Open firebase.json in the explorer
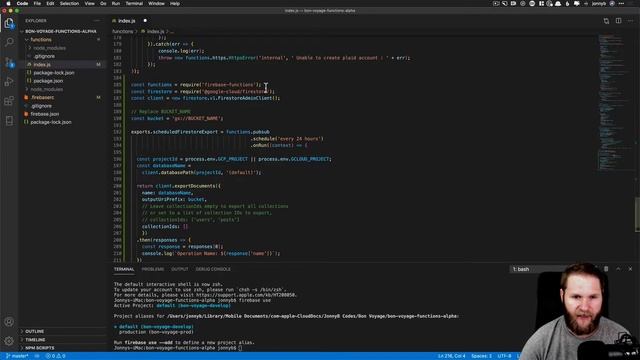The image size is (640, 360). pyautogui.click(x=45, y=114)
